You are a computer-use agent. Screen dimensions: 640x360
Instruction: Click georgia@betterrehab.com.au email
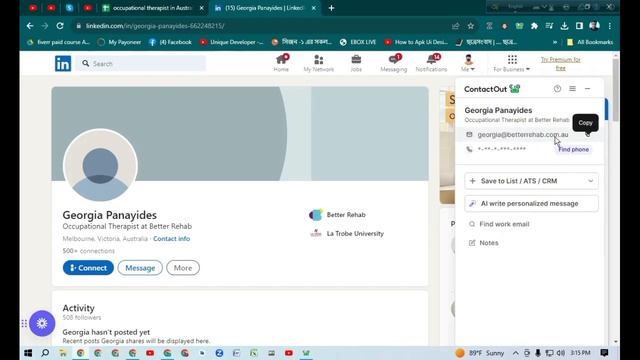522,135
